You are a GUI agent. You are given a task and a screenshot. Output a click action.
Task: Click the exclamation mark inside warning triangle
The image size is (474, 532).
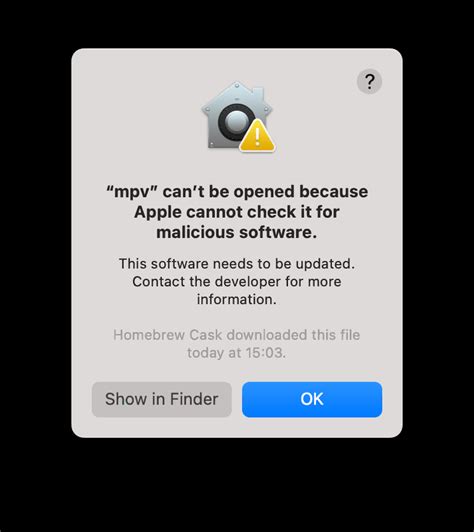pyautogui.click(x=258, y=137)
